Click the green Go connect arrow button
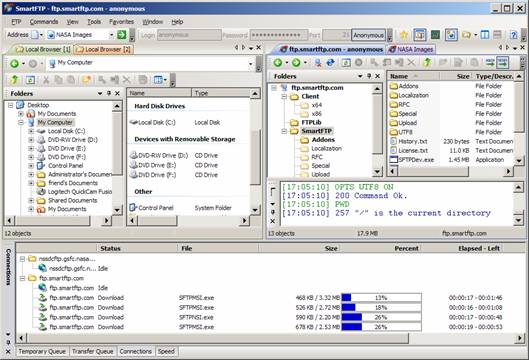The width and height of the screenshot is (529, 360). click(121, 34)
